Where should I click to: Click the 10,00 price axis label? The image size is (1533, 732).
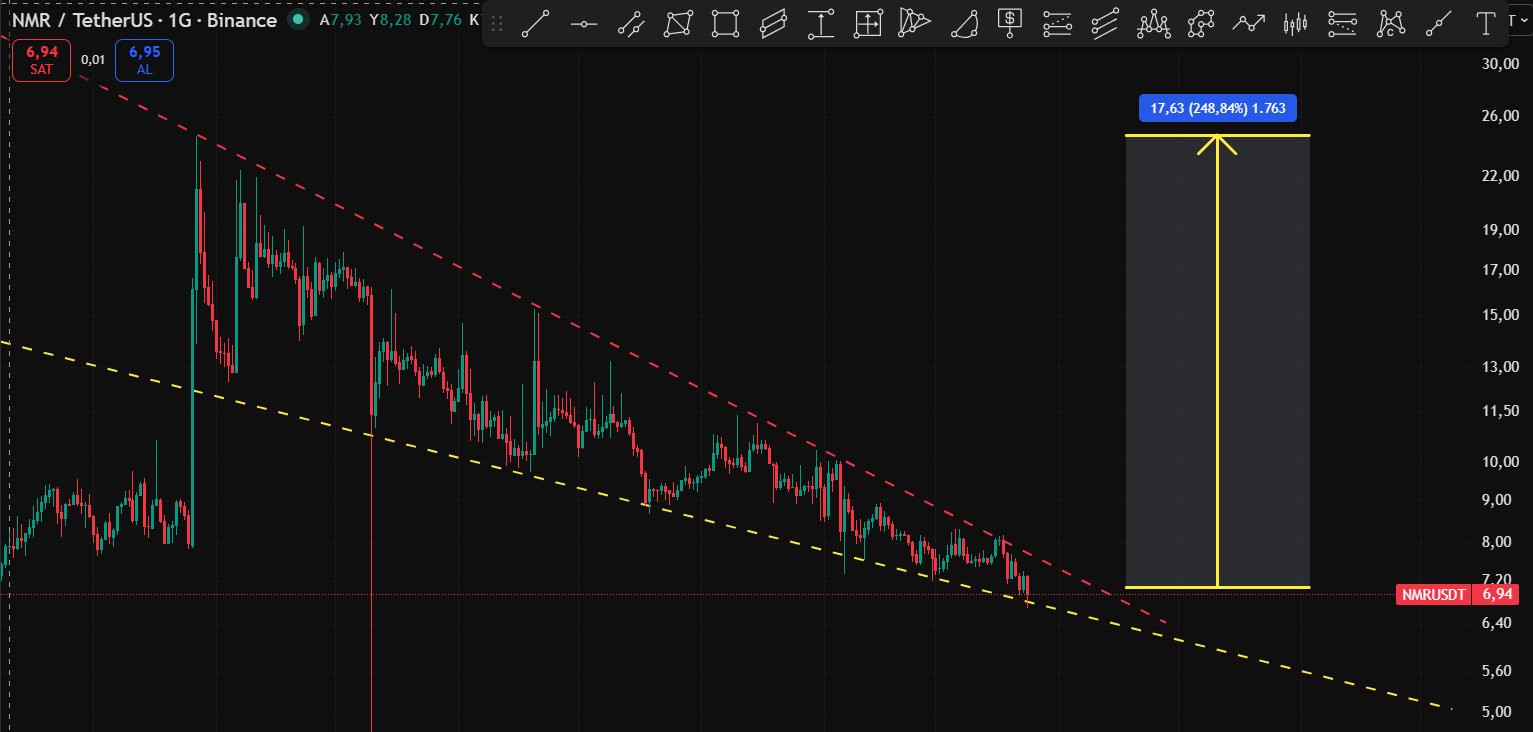point(1500,461)
